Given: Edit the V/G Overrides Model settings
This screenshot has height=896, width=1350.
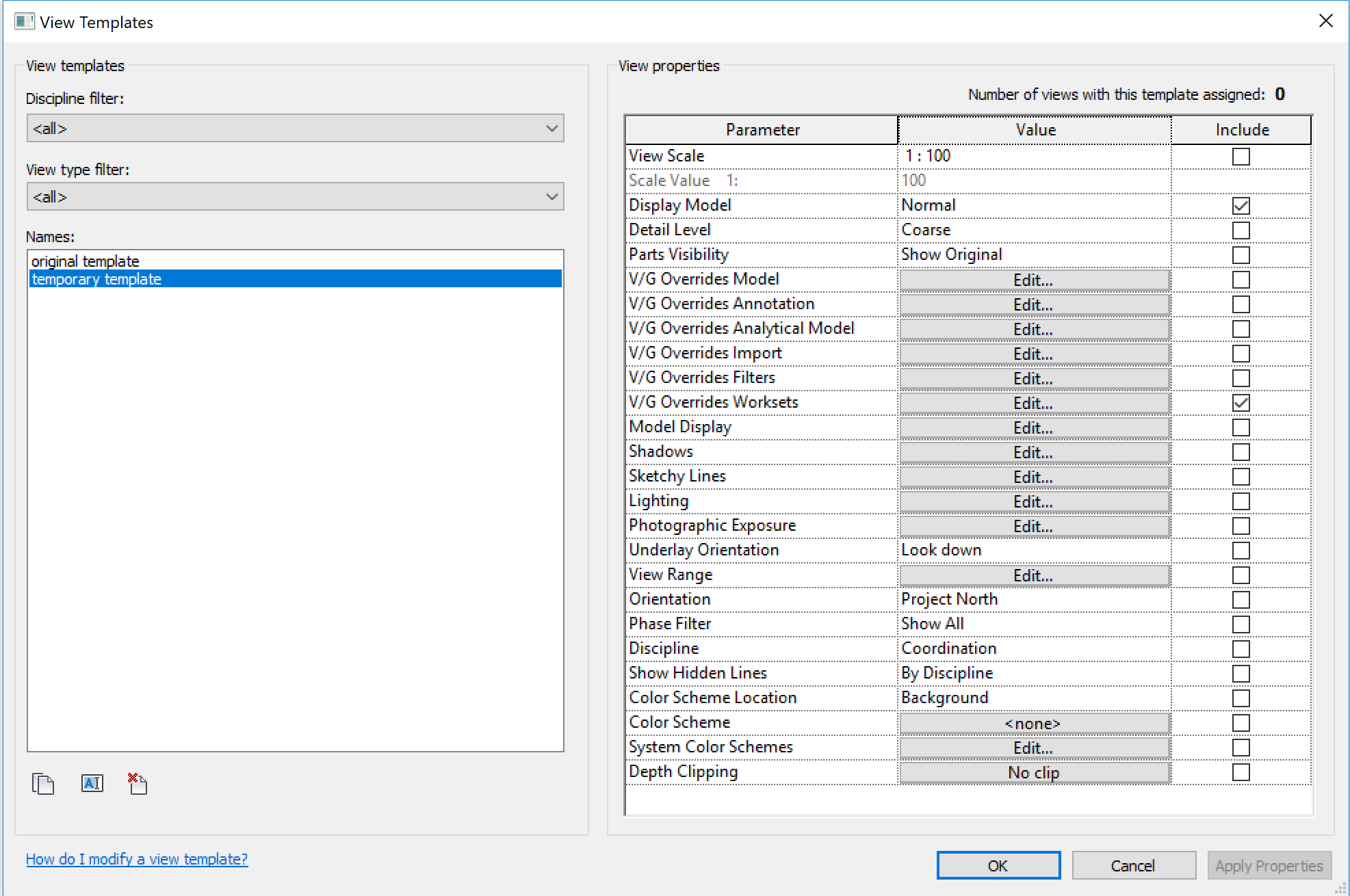Looking at the screenshot, I should pos(1033,280).
